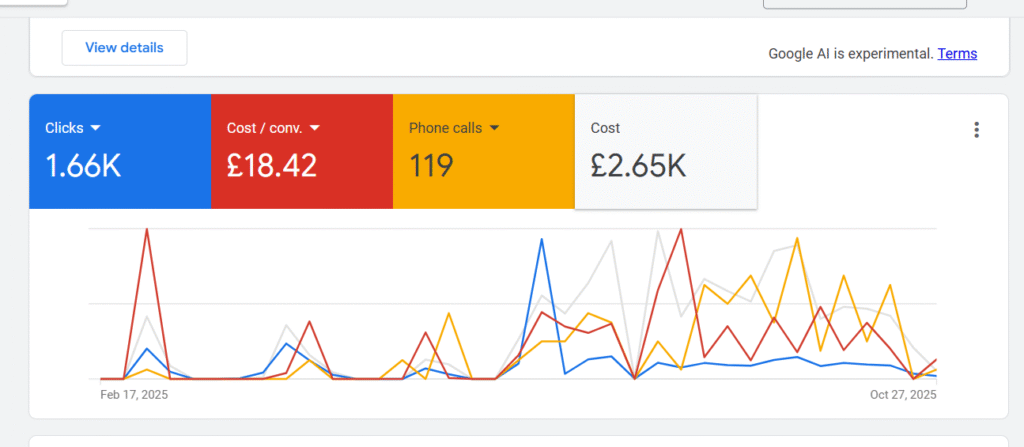Select the grey Cost metric tile
The image size is (1024, 447).
point(665,152)
